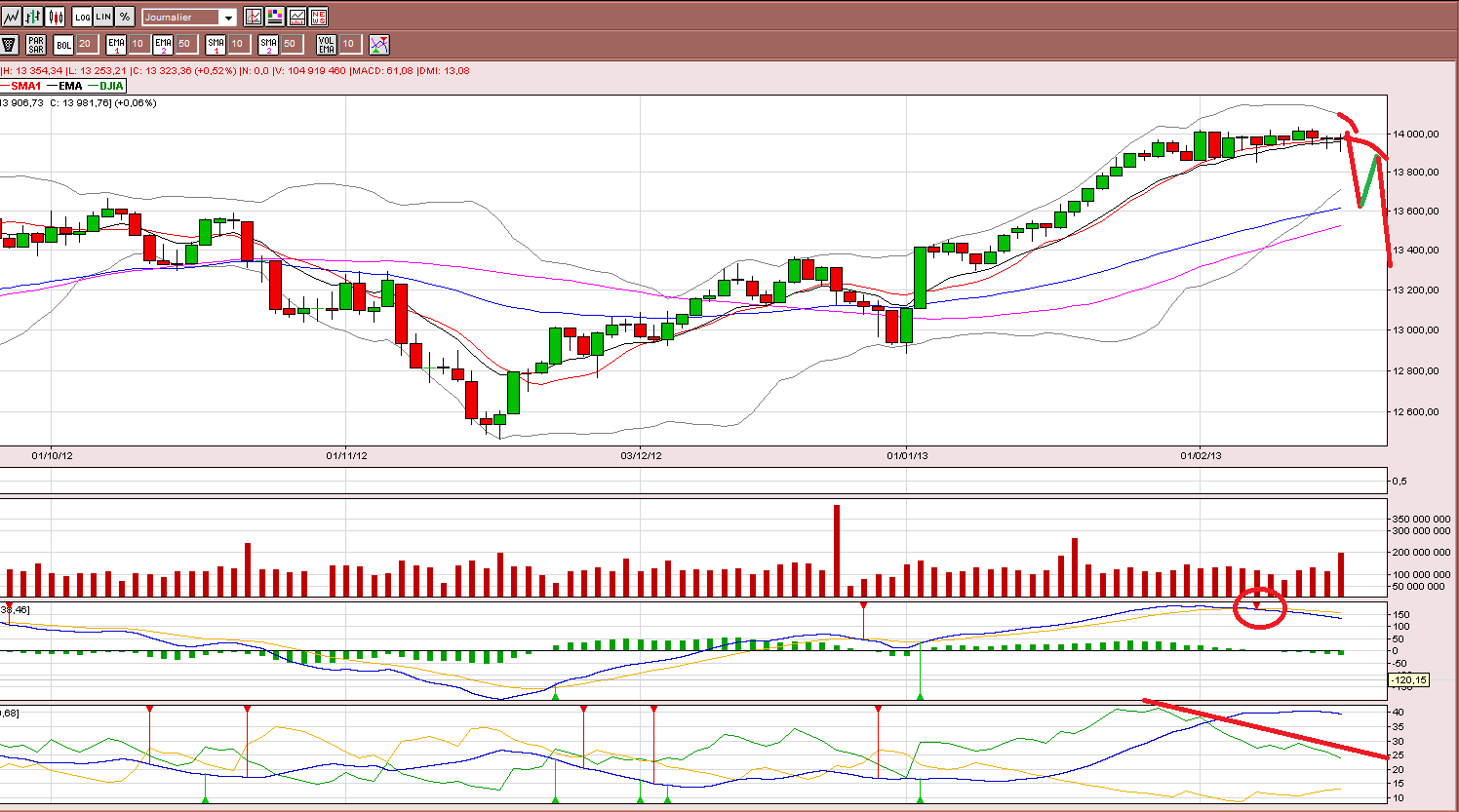Click the '50 000 000' volume axis label
The height and width of the screenshot is (812, 1459).
click(x=1419, y=586)
